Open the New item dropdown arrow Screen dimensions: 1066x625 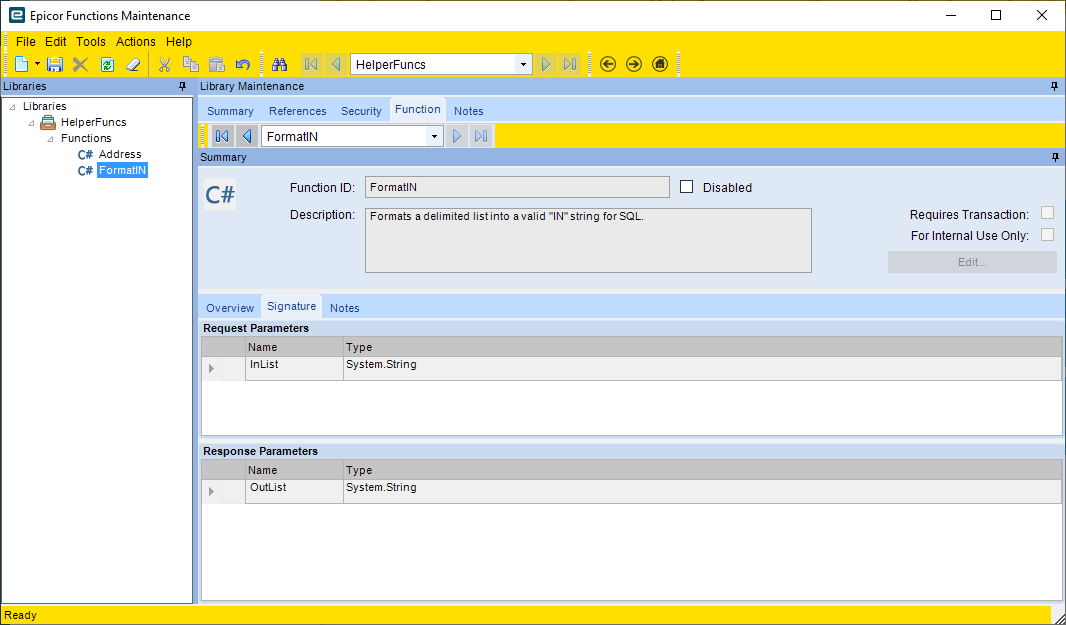(x=37, y=64)
